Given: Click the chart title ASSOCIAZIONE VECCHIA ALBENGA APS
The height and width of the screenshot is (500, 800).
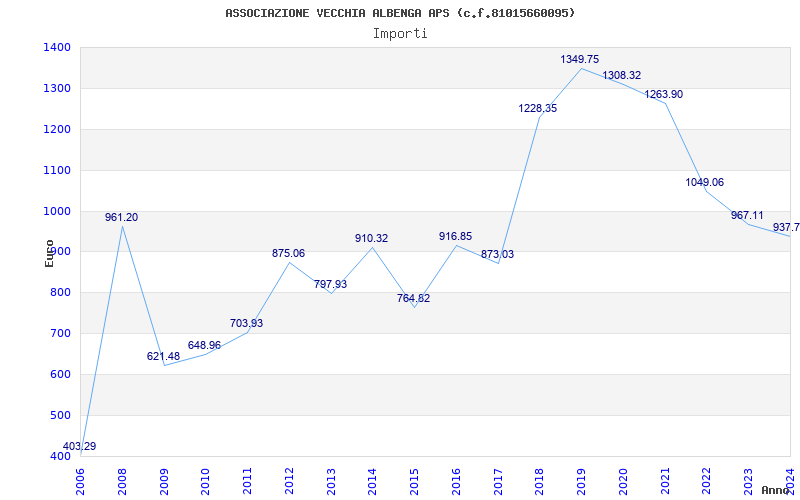Looking at the screenshot, I should pos(400,13).
